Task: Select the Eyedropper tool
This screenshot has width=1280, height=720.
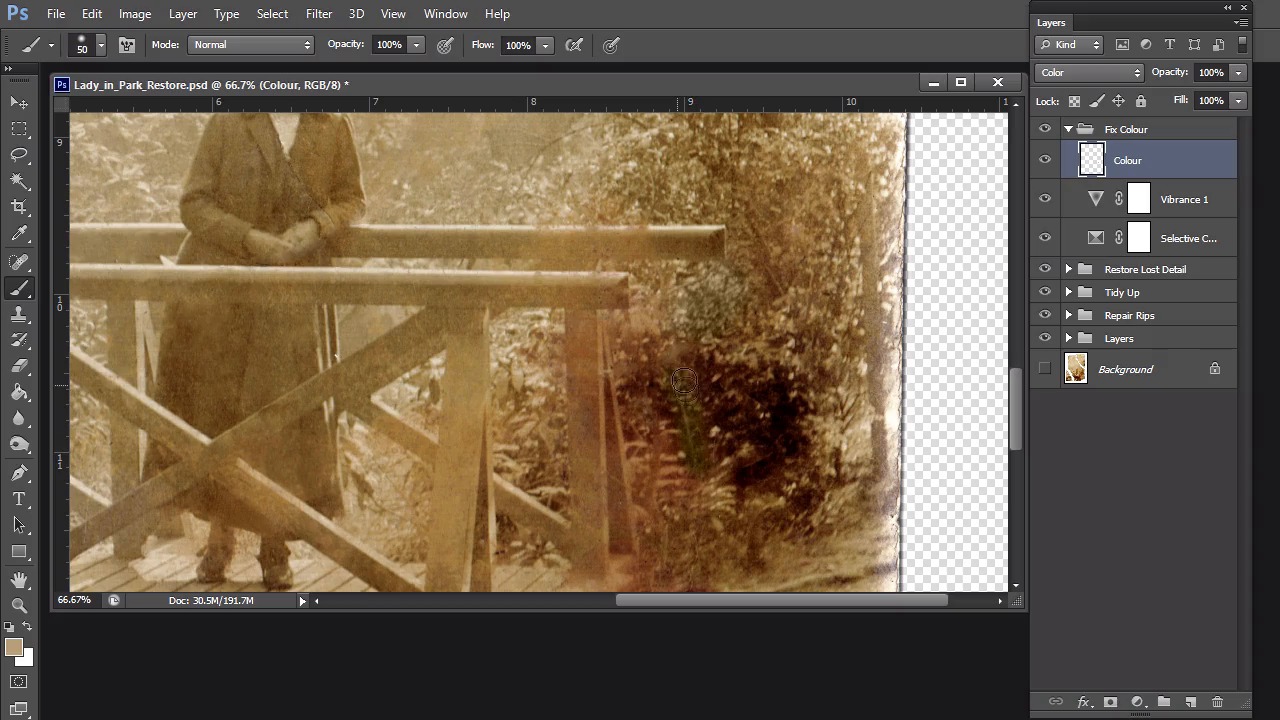Action: pyautogui.click(x=19, y=234)
